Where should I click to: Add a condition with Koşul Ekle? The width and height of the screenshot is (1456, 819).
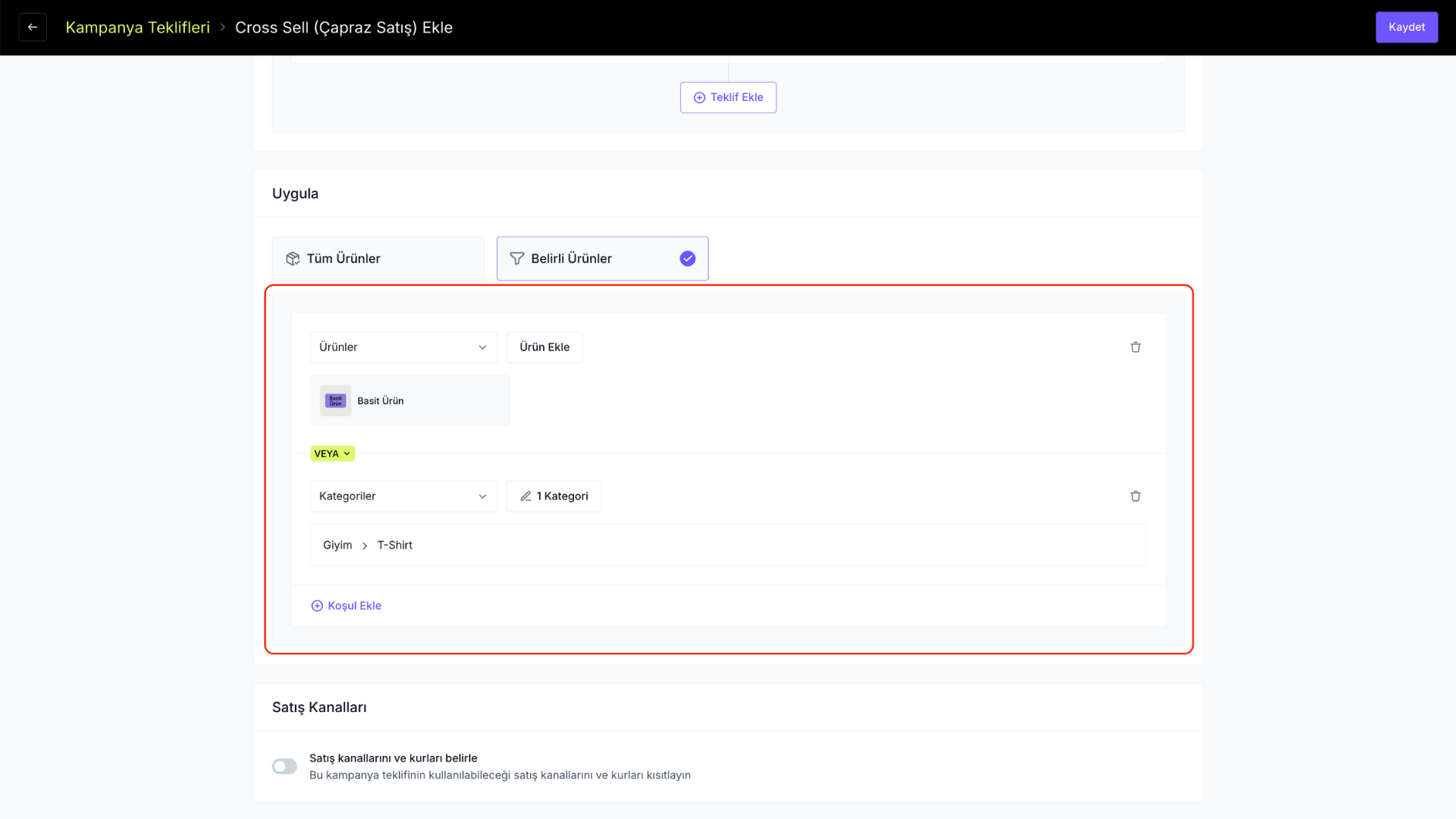pyautogui.click(x=347, y=606)
